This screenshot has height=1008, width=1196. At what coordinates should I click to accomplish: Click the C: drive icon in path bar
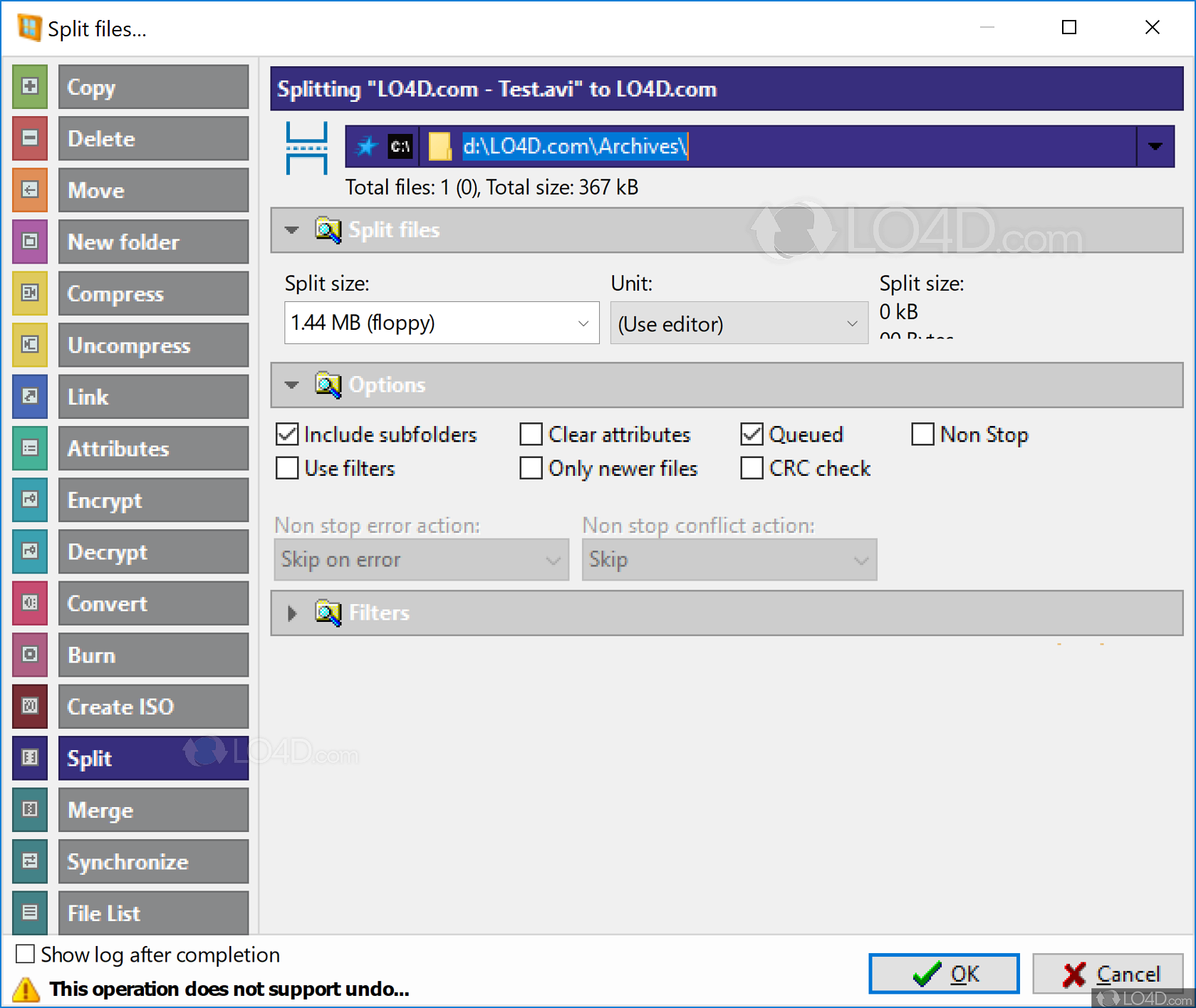click(401, 145)
